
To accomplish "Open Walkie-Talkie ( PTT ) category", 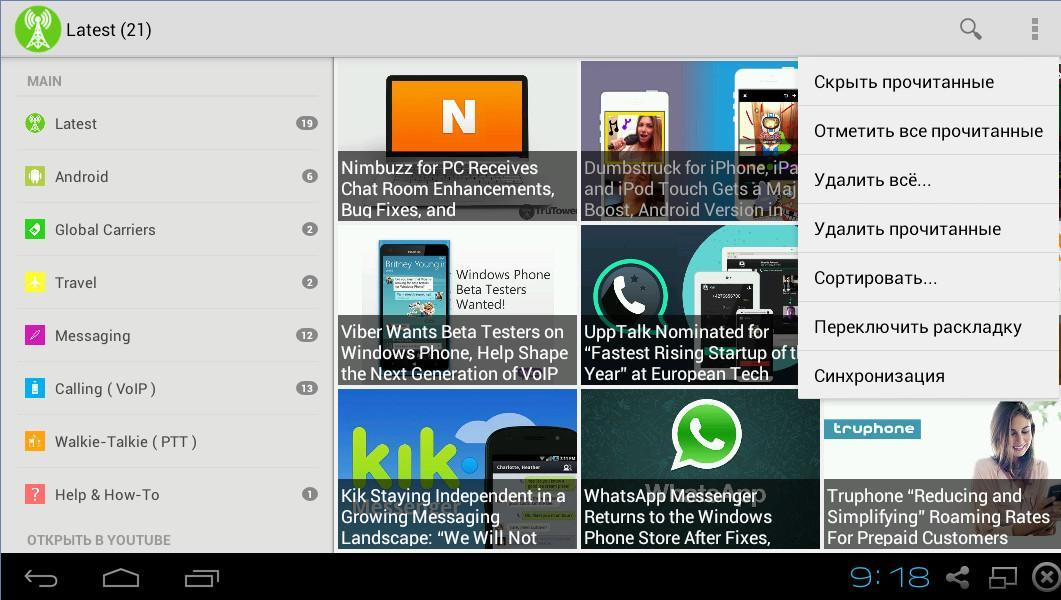I will tap(169, 441).
